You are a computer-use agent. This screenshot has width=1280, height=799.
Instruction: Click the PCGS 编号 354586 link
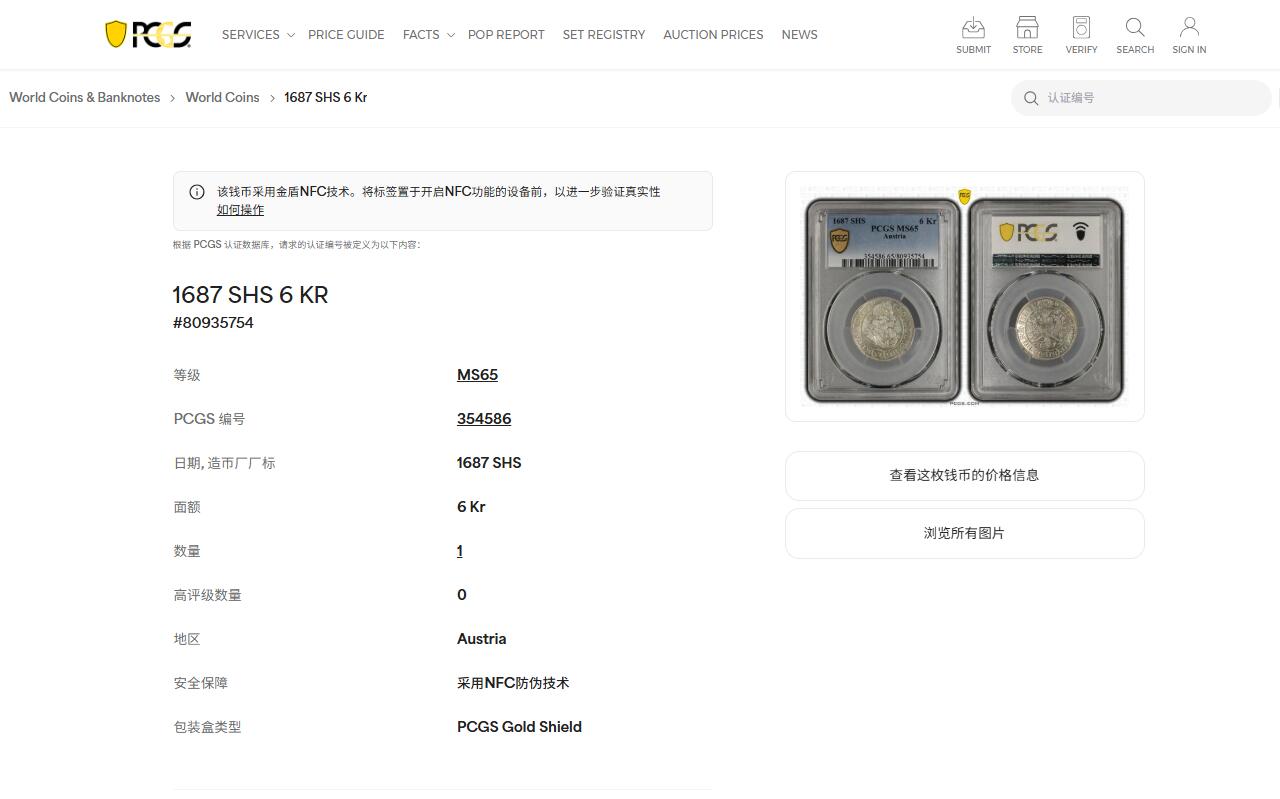click(484, 418)
